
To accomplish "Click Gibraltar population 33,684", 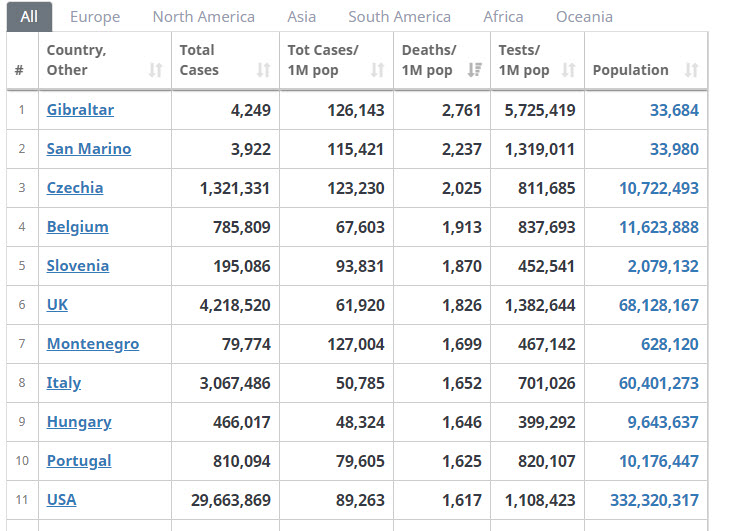I will tap(674, 110).
